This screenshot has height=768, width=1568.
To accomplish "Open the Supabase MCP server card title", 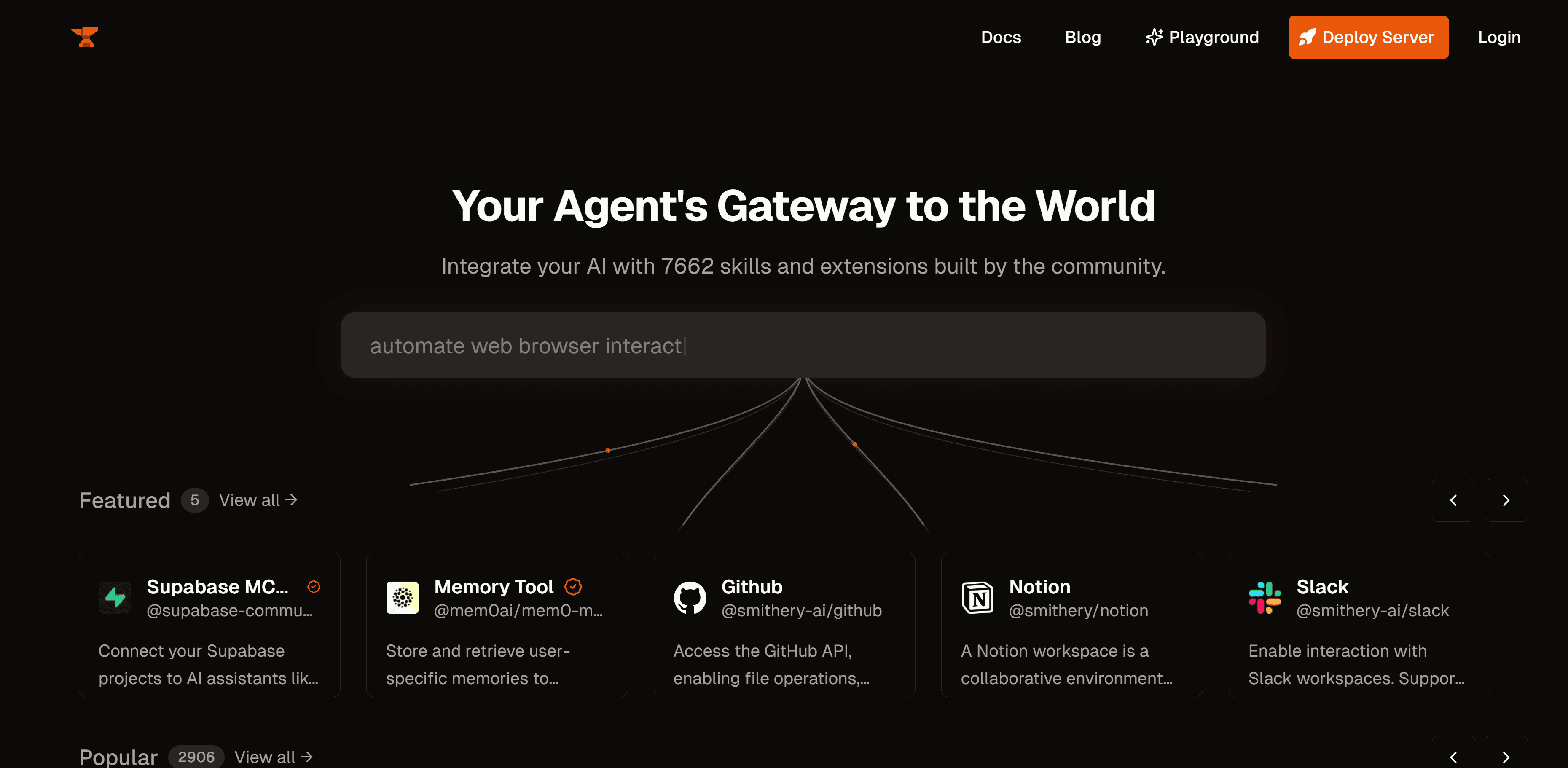I will (217, 587).
